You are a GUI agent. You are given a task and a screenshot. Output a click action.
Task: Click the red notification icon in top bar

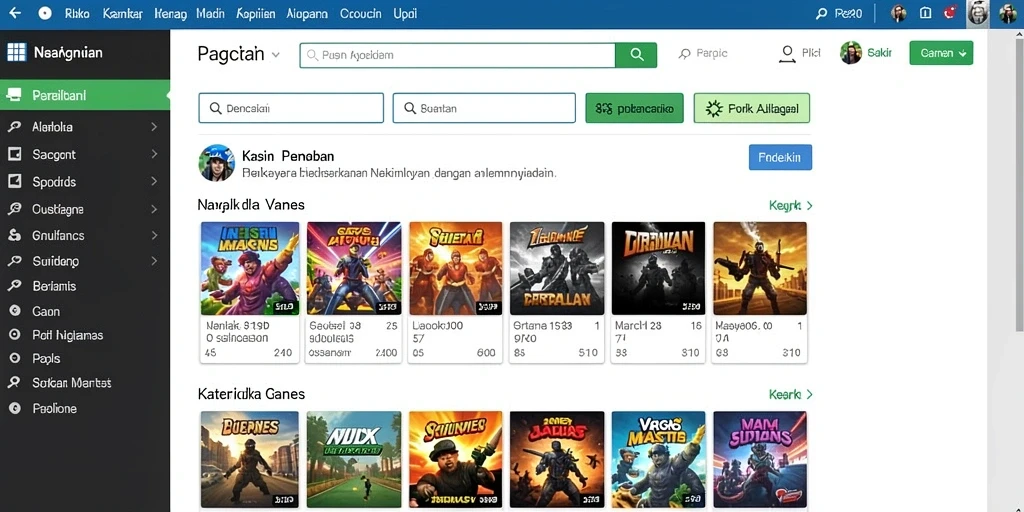pyautogui.click(x=950, y=12)
